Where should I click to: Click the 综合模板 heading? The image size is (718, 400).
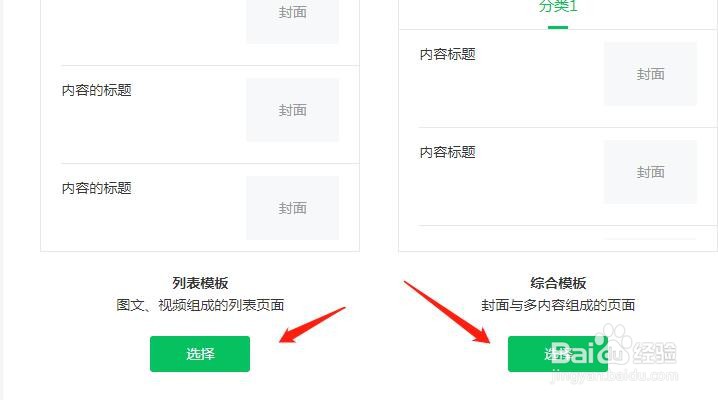(558, 283)
